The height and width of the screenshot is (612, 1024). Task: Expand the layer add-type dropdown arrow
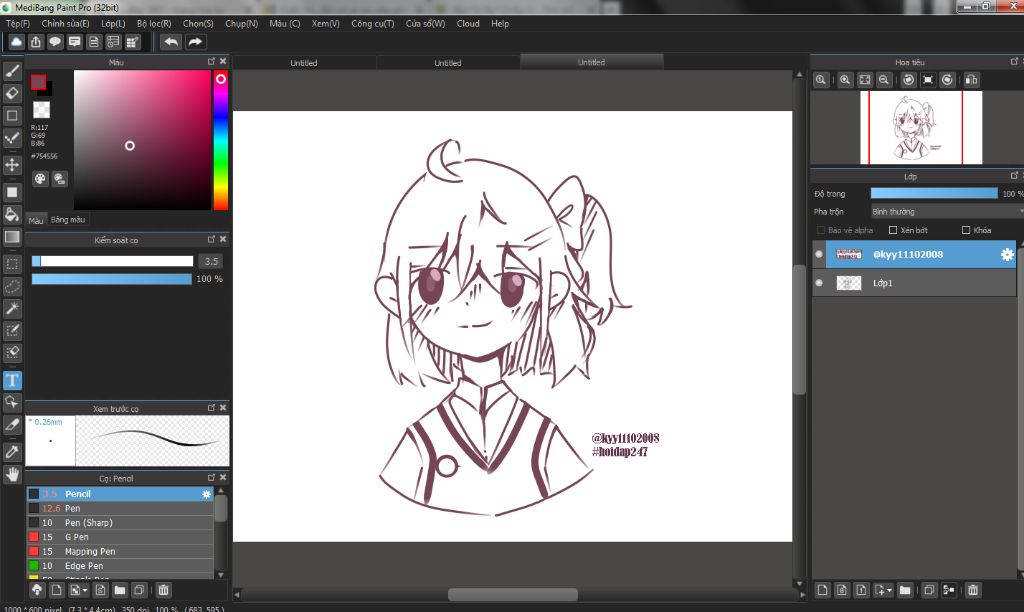(x=889, y=590)
